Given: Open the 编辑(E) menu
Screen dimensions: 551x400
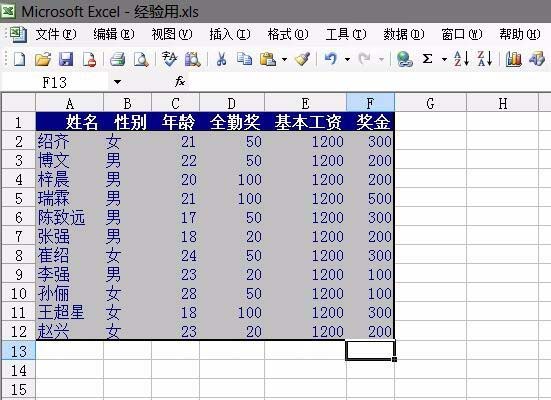Looking at the screenshot, I should click(x=114, y=34).
